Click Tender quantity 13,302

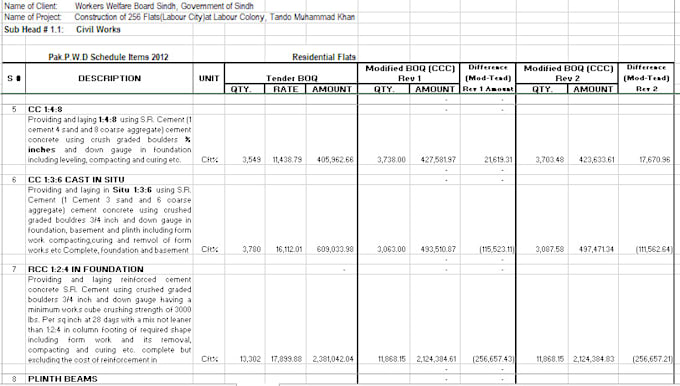[250, 359]
